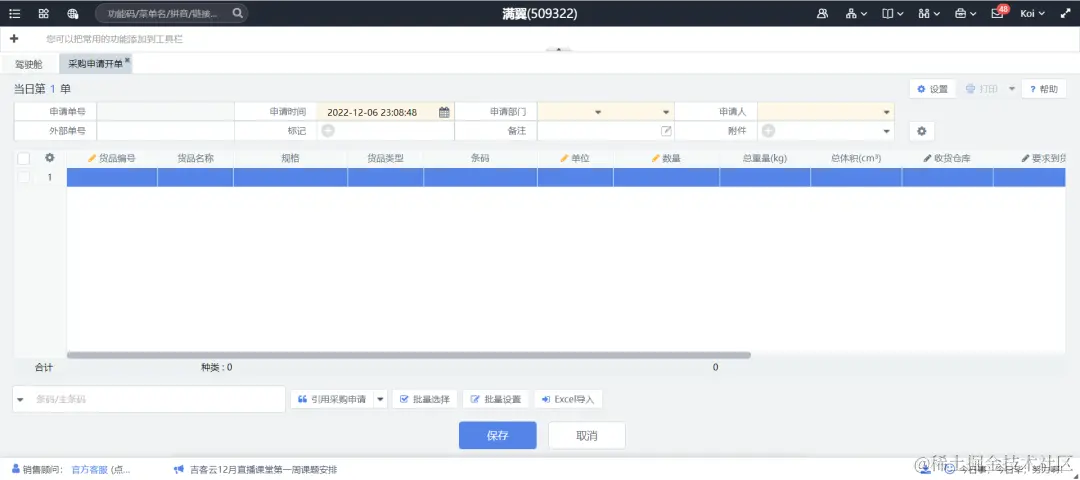Screen dimensions: 1080x480
Task: Expand the 附件 dropdown arrow
Action: click(x=887, y=131)
